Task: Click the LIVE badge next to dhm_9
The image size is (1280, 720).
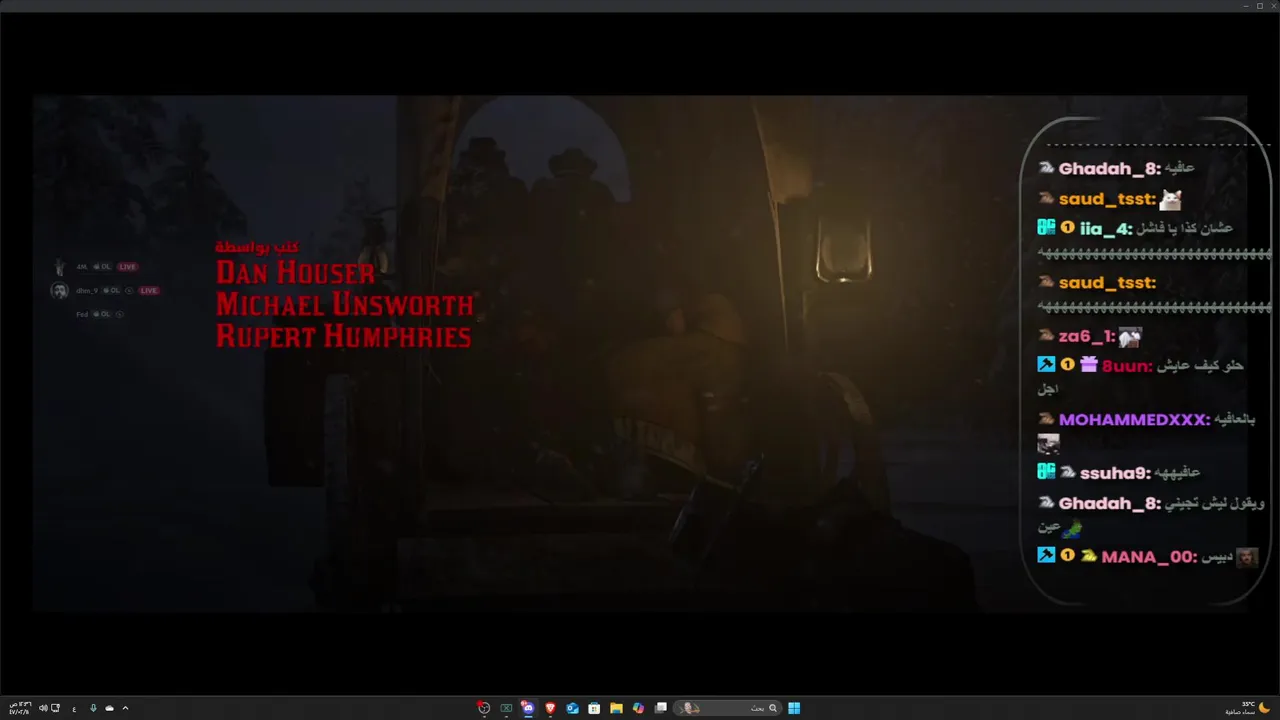Action: (x=149, y=290)
